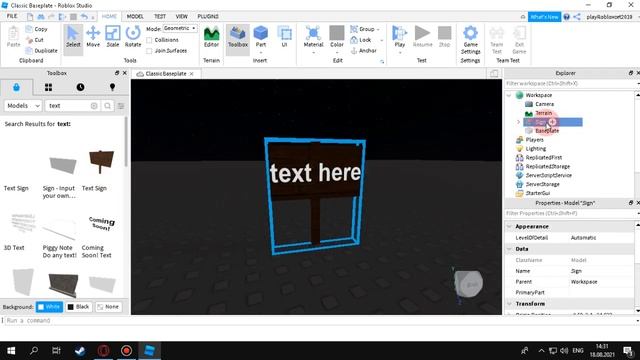Select the wooden Text Sign model thumbnail
Image resolution: width=640 pixels, height=360 pixels.
pyautogui.click(x=101, y=161)
